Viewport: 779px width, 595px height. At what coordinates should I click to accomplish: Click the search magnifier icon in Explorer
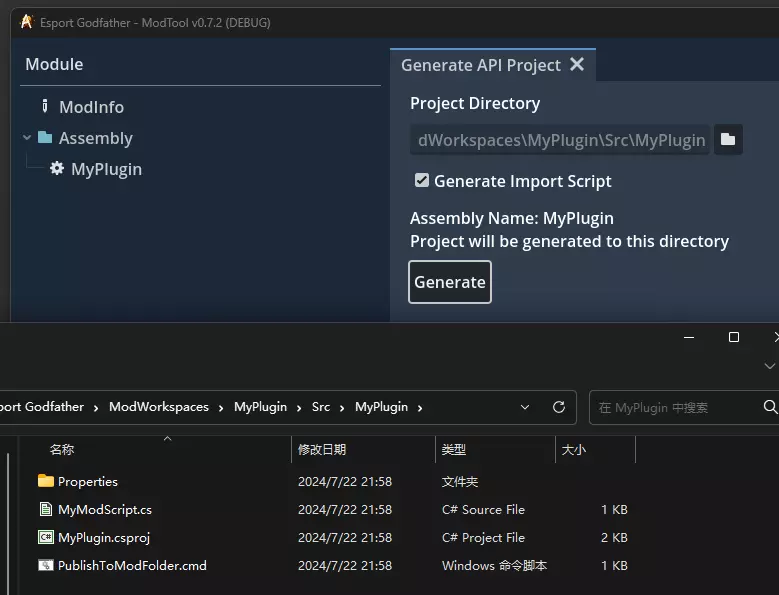pyautogui.click(x=770, y=407)
